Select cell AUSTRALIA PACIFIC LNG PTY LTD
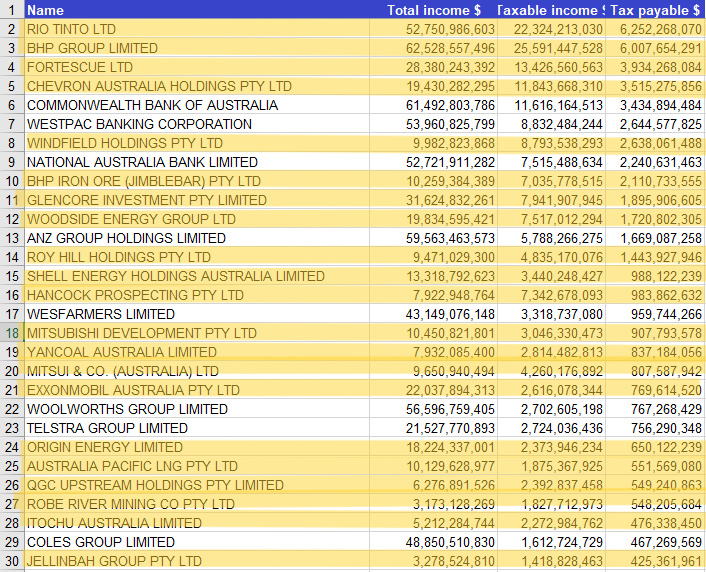This screenshot has height=572, width=706. [x=197, y=466]
